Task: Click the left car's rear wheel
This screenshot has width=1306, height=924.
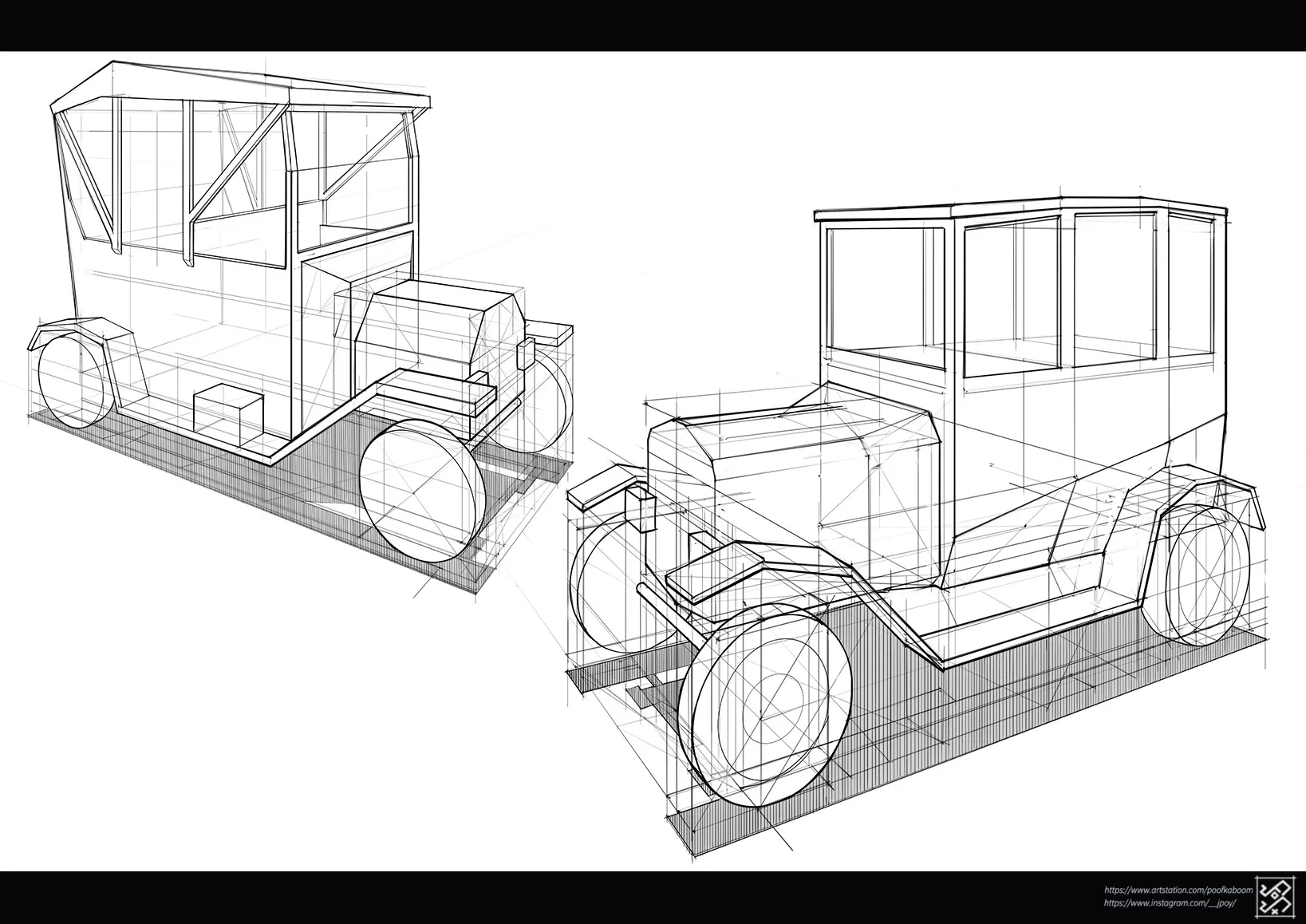Action: click(x=73, y=381)
